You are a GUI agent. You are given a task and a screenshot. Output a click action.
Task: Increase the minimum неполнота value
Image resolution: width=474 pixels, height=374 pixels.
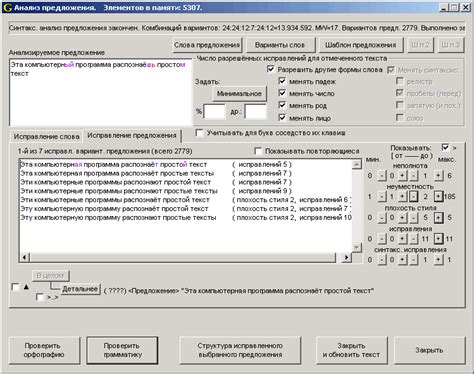(403, 176)
